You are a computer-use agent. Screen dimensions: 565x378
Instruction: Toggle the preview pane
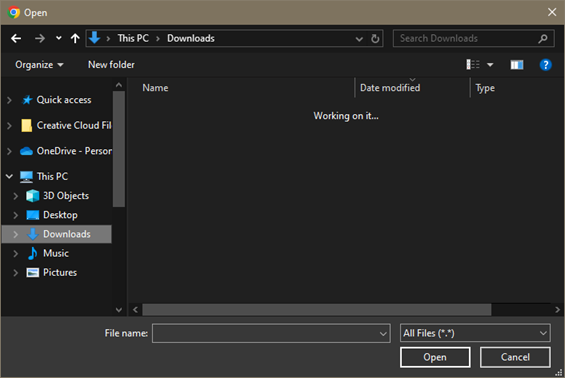(517, 65)
